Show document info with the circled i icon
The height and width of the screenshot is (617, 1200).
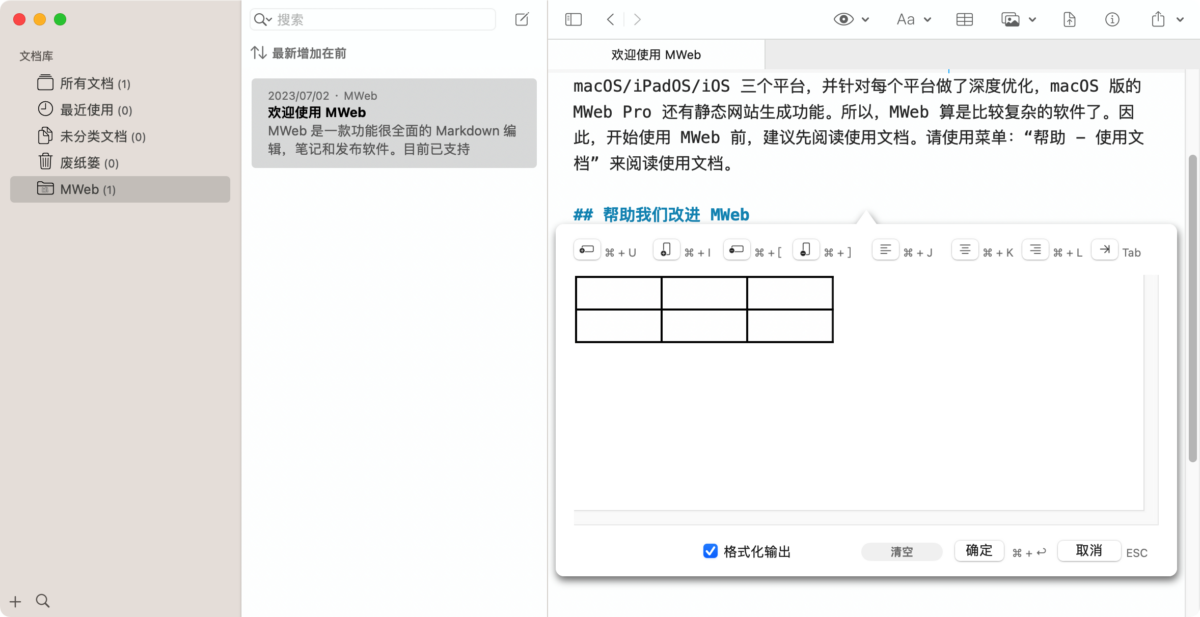point(1112,19)
